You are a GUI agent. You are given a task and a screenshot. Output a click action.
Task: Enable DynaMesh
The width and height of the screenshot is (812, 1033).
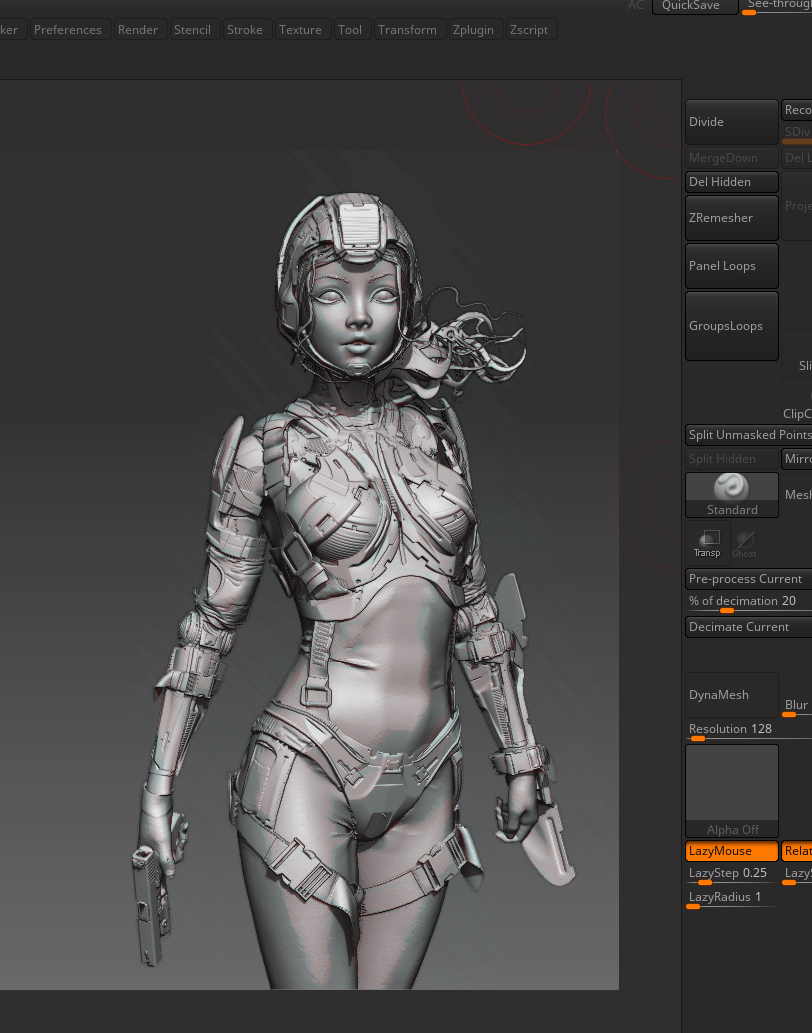pos(731,695)
